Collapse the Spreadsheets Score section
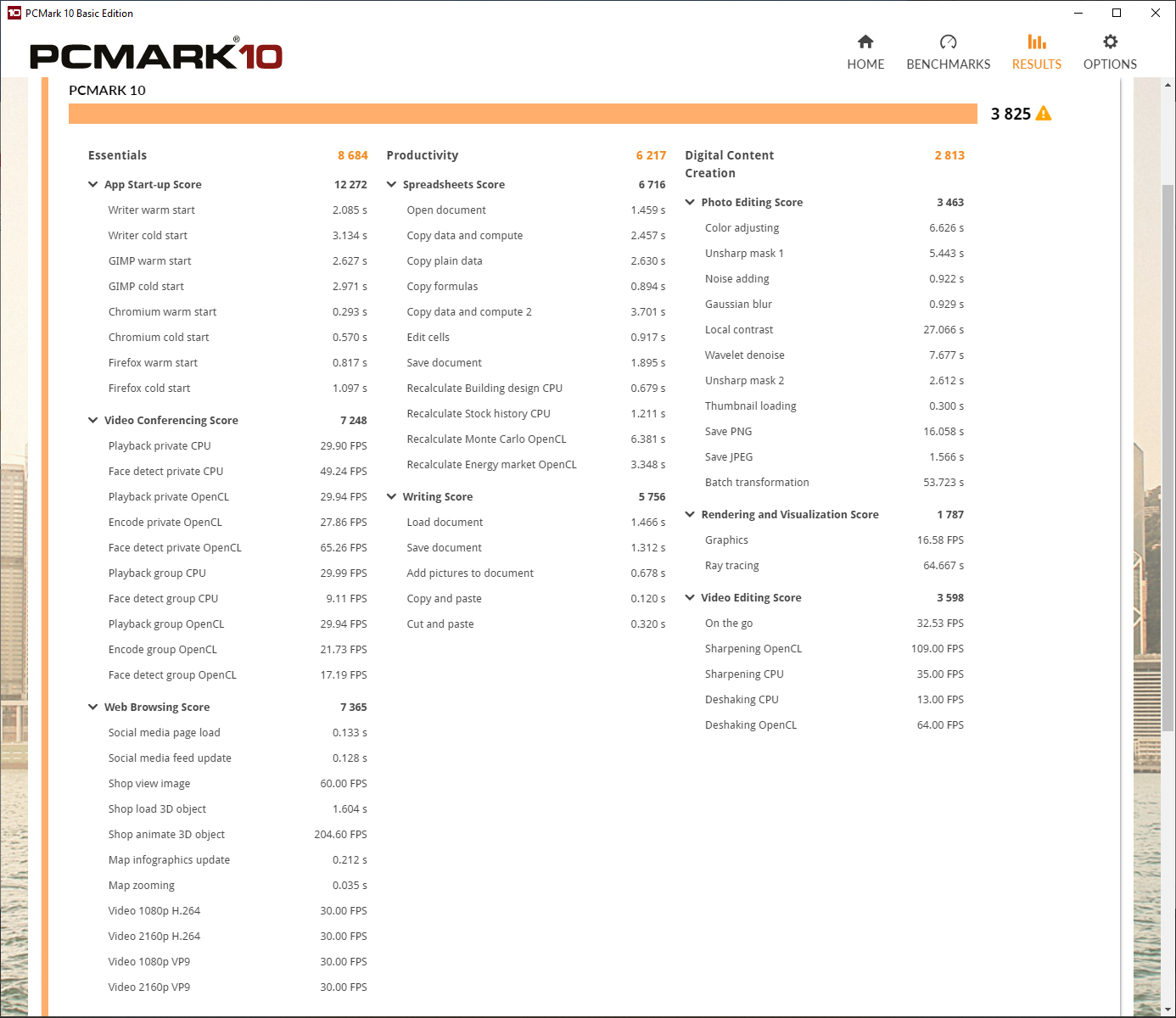The height and width of the screenshot is (1018, 1176). (391, 184)
